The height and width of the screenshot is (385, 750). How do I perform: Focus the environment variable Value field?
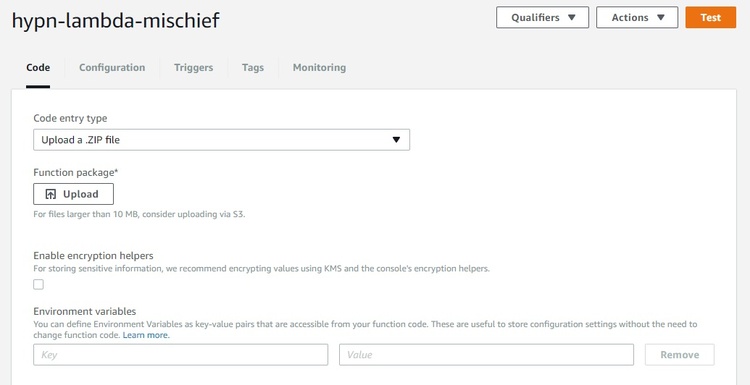click(x=486, y=355)
